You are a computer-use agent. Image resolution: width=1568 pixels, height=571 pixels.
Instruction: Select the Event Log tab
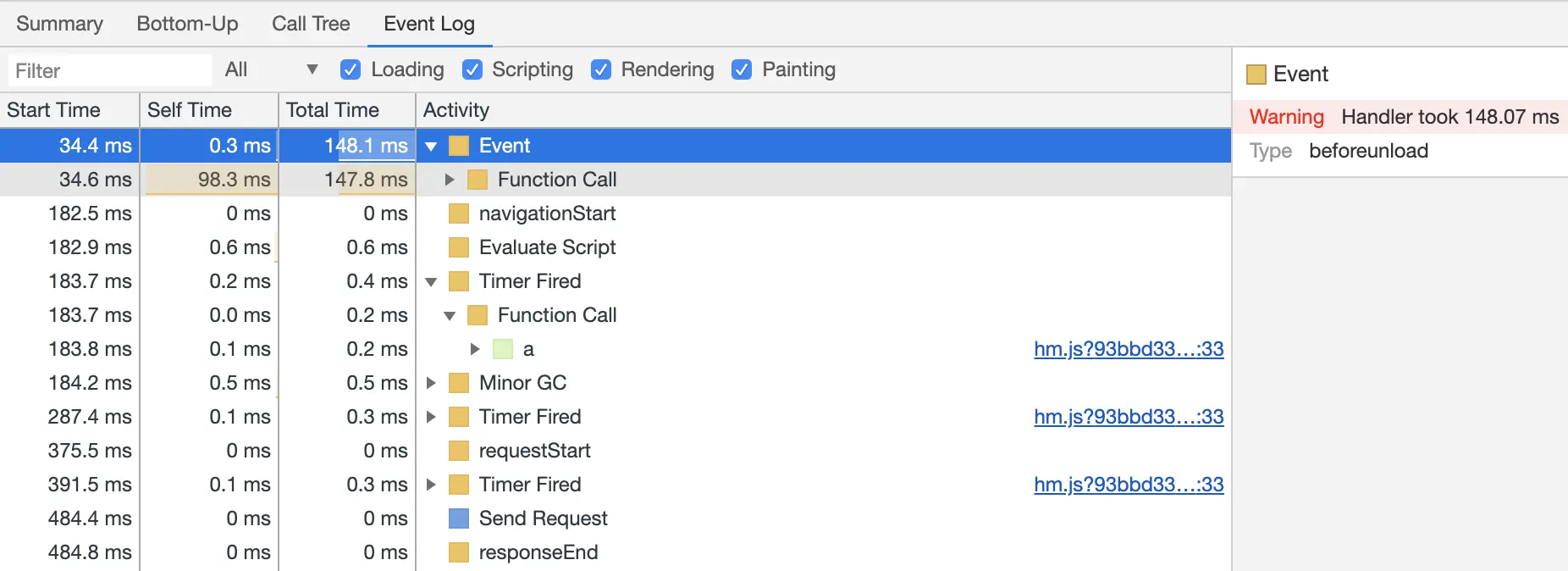[x=429, y=24]
